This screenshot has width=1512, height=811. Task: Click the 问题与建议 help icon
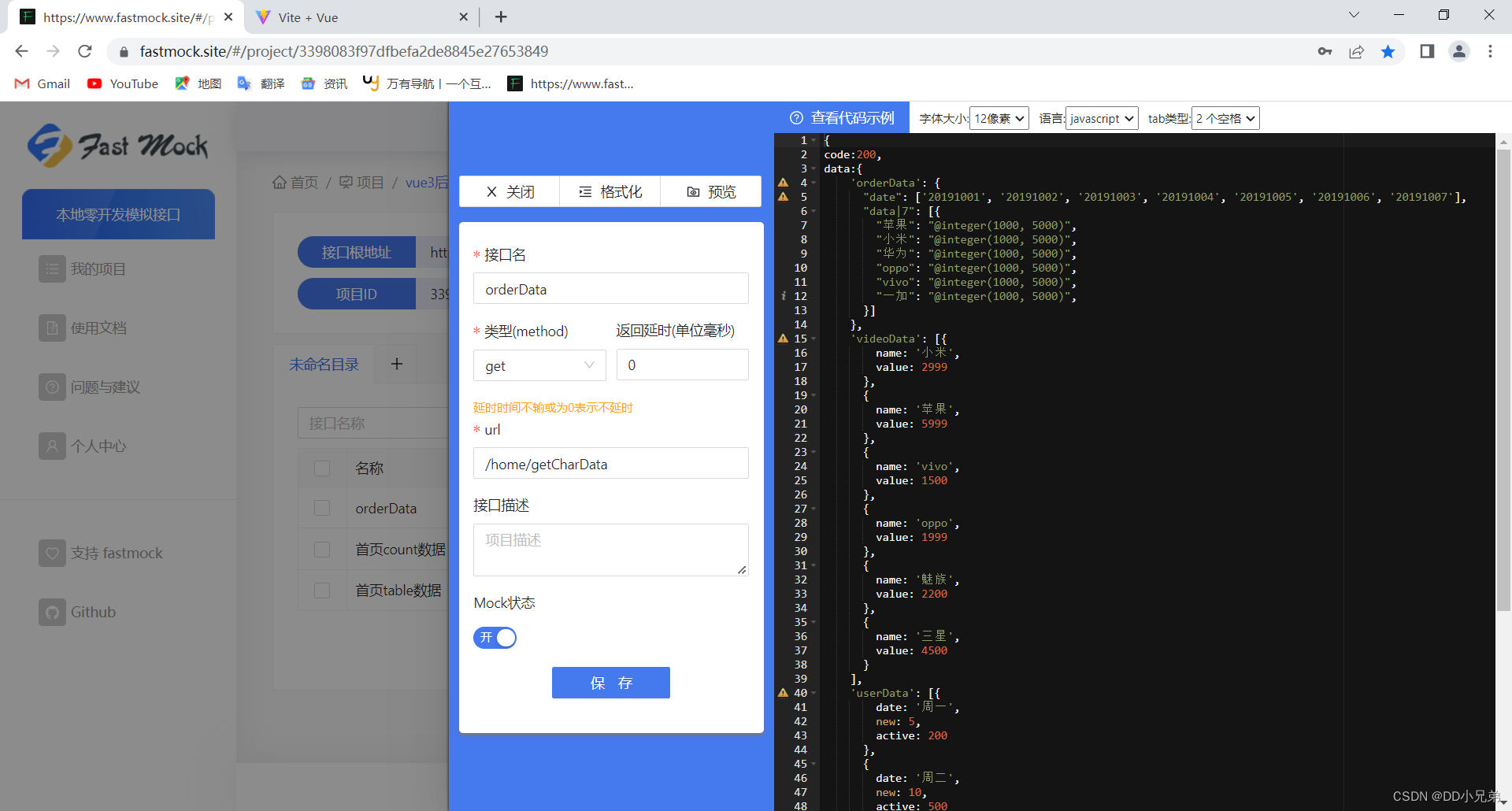tap(52, 387)
